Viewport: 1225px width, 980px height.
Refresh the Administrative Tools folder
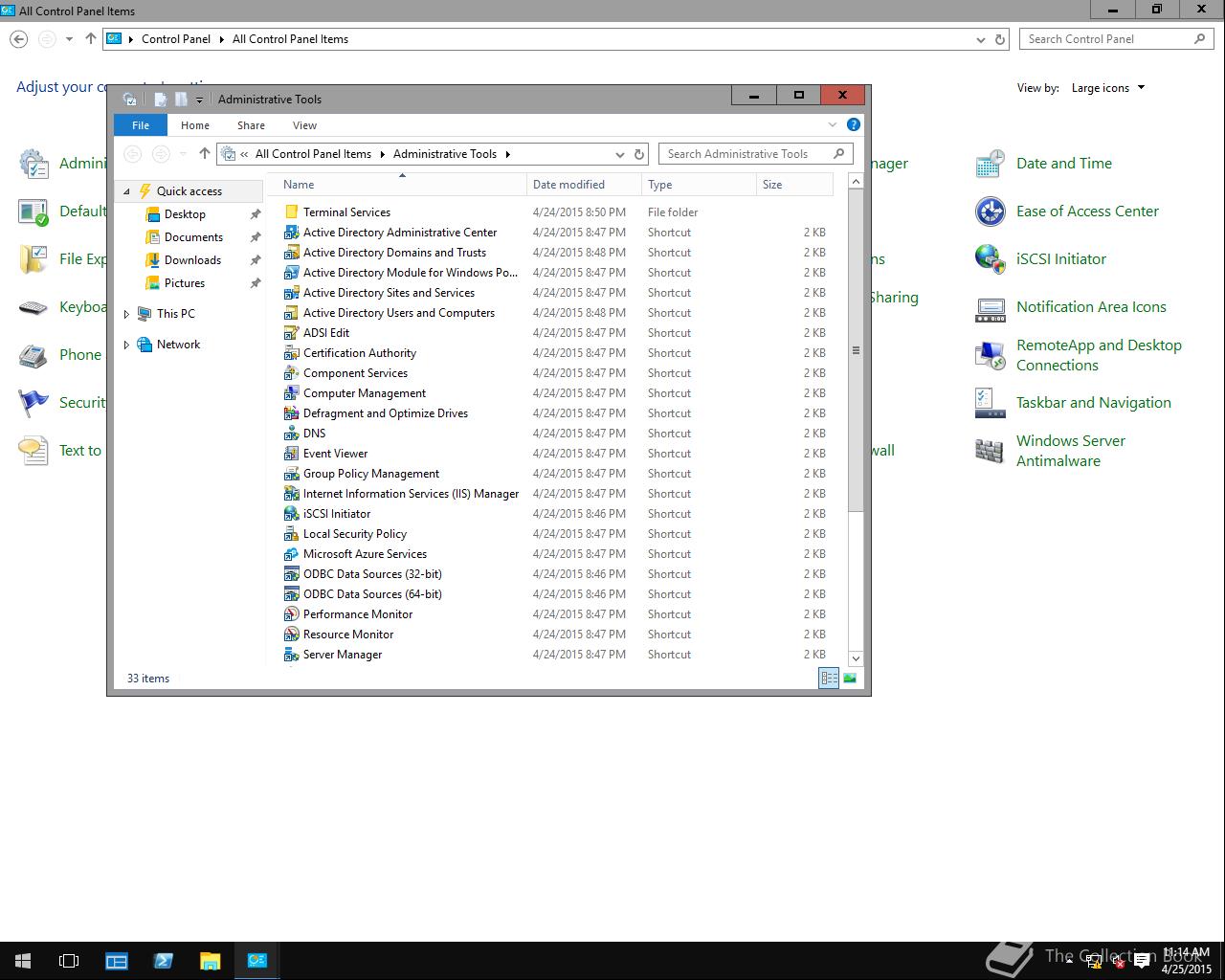pyautogui.click(x=639, y=154)
